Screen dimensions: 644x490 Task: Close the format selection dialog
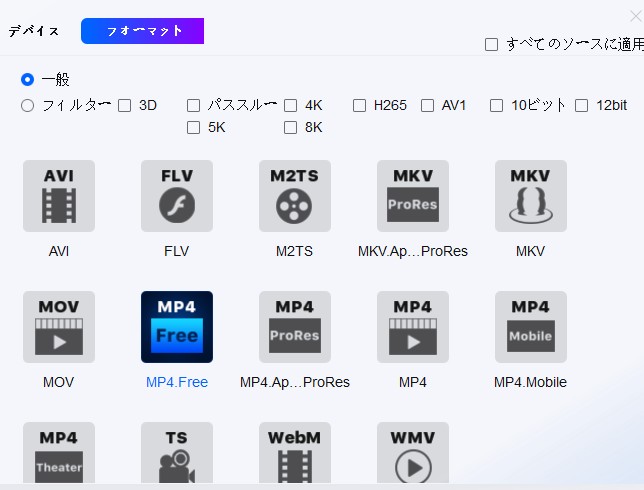636,17
